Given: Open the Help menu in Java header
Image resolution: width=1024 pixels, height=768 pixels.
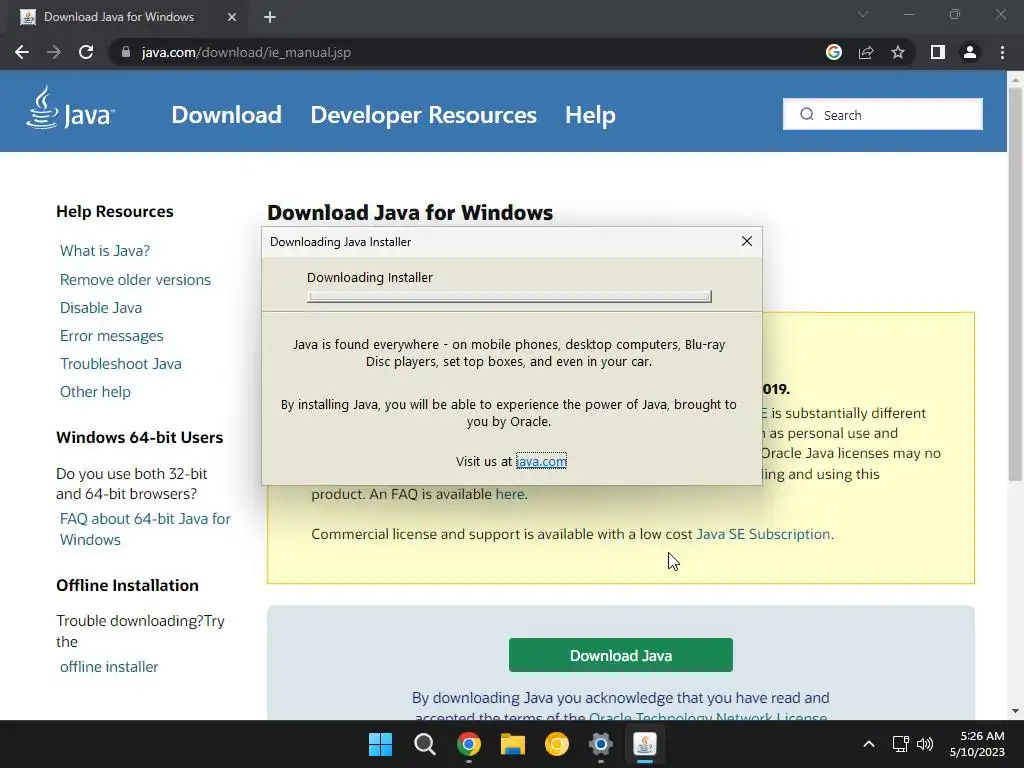Looking at the screenshot, I should tap(590, 115).
